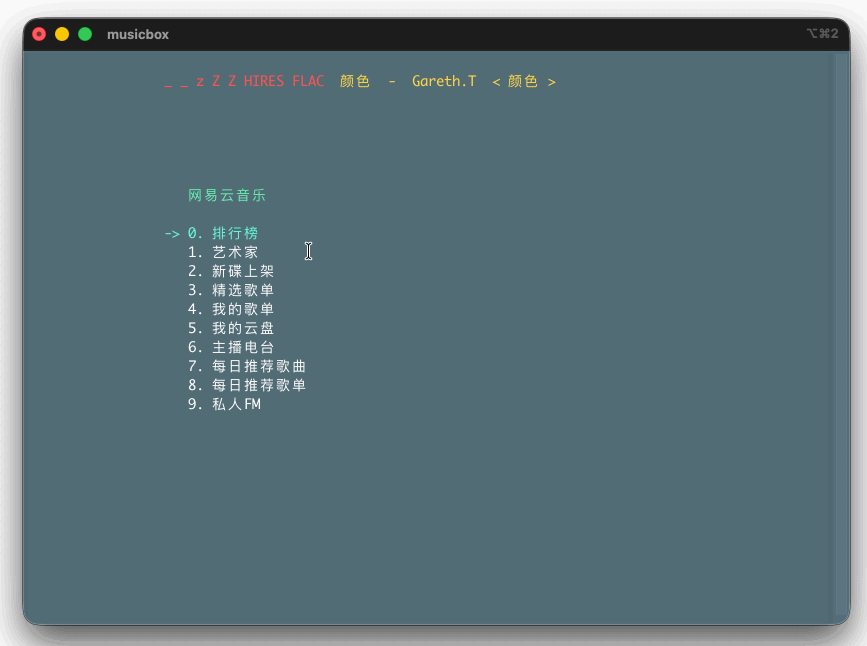Open 9. 私人FM entry
The image size is (867, 646).
(x=224, y=404)
